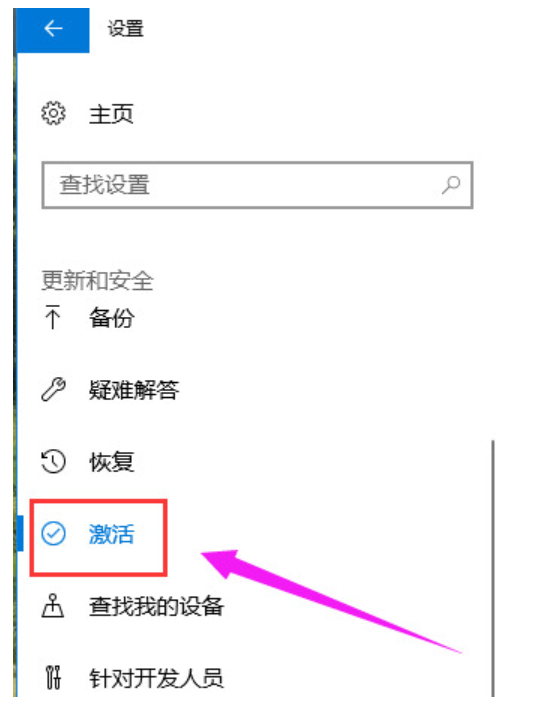Click the 设置 window title text
Screen dimensions: 540x713
pyautogui.click(x=125, y=29)
